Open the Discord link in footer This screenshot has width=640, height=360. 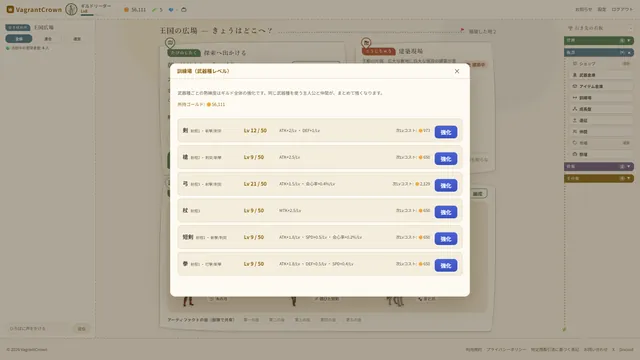[626, 350]
